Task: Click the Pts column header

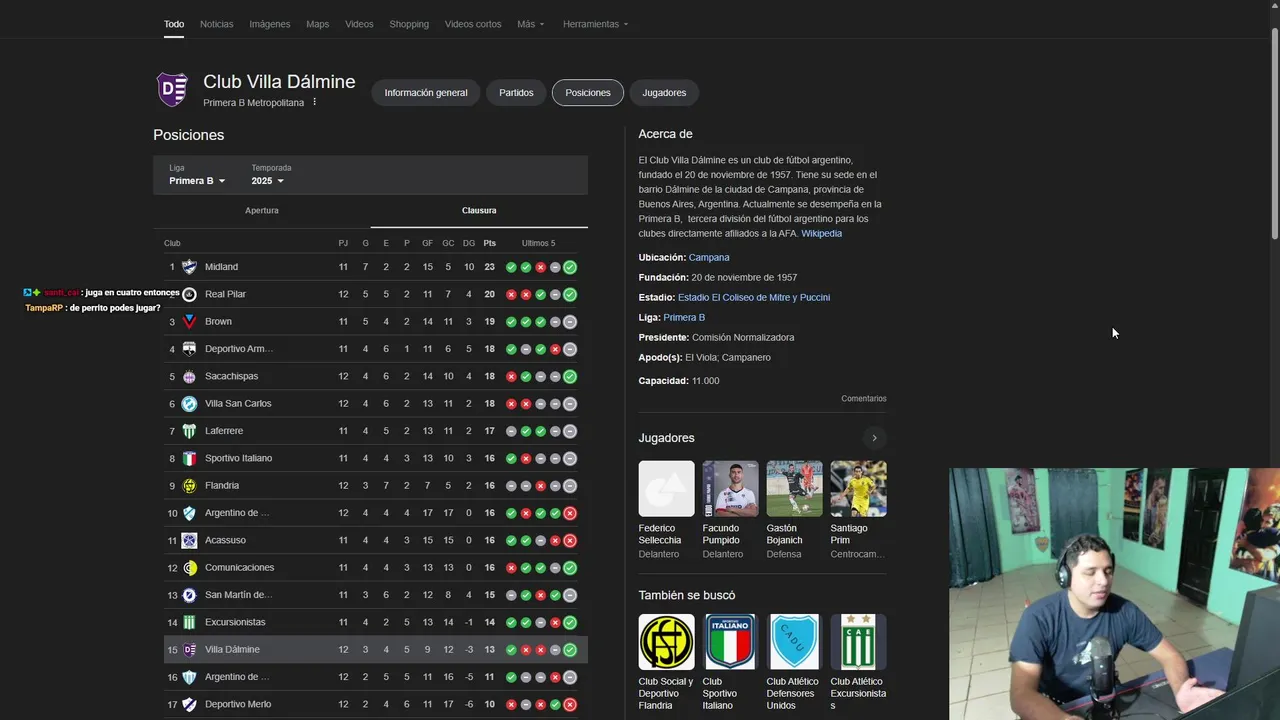Action: 490,243
